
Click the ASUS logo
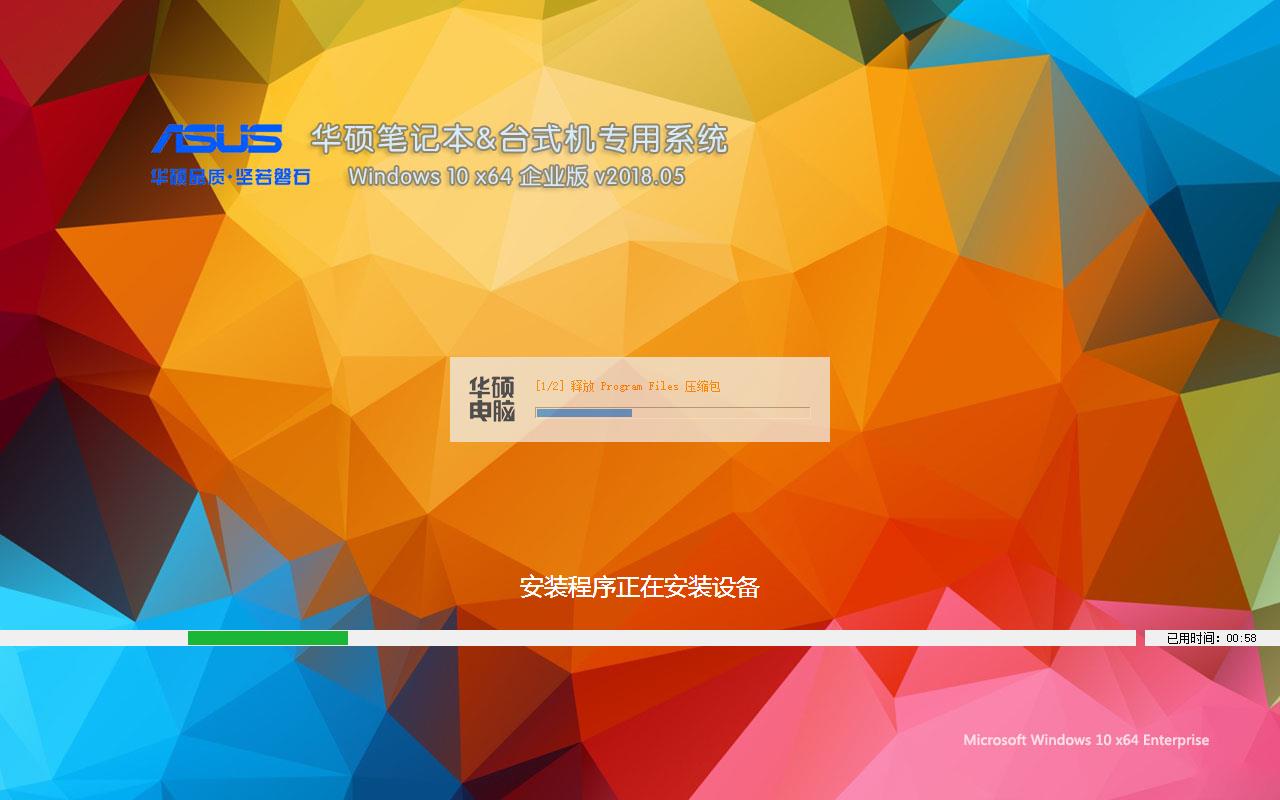pyautogui.click(x=216, y=139)
